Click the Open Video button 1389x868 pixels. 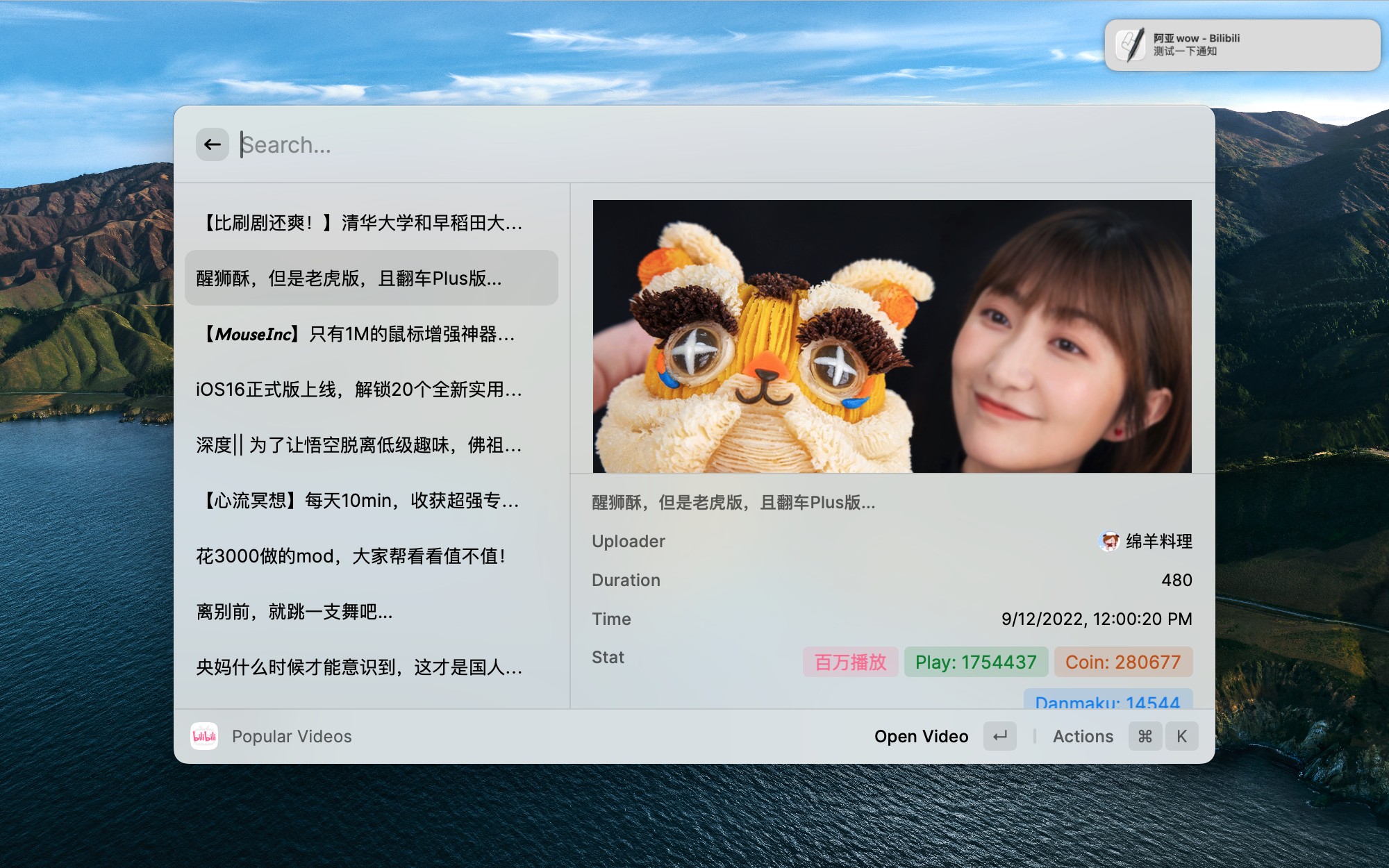(x=921, y=736)
